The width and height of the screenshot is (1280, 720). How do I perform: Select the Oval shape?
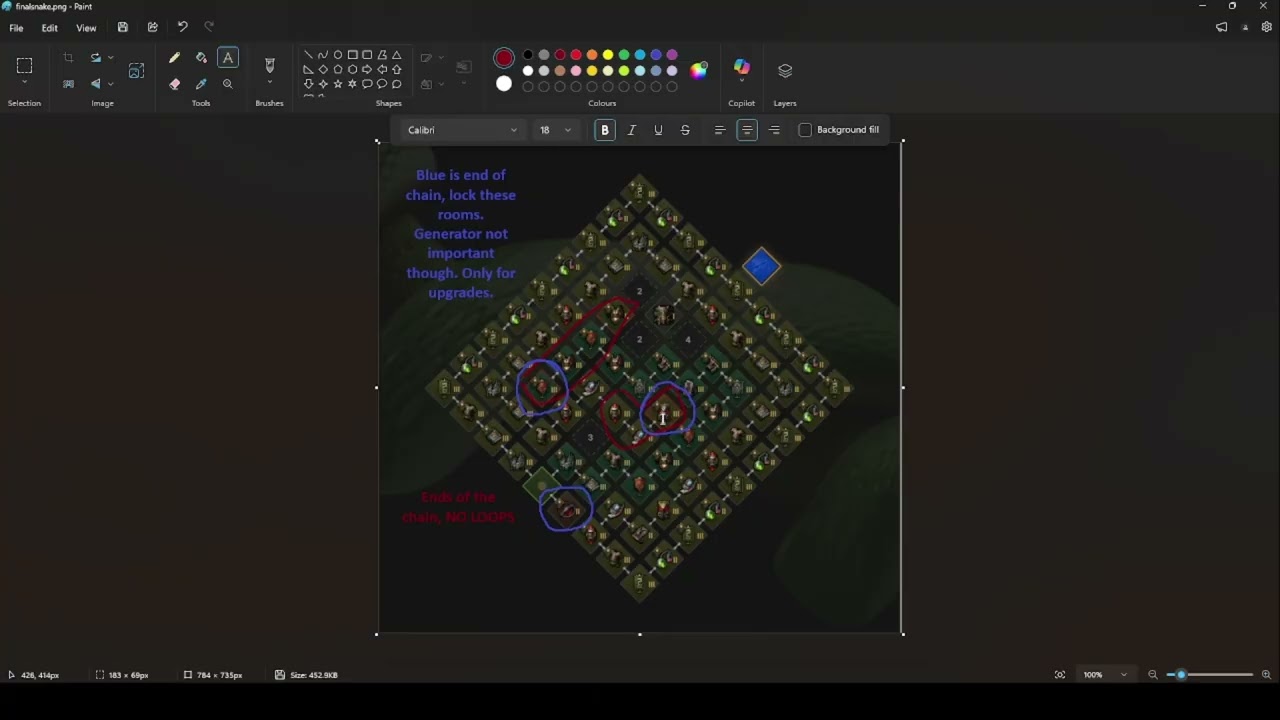(x=338, y=55)
